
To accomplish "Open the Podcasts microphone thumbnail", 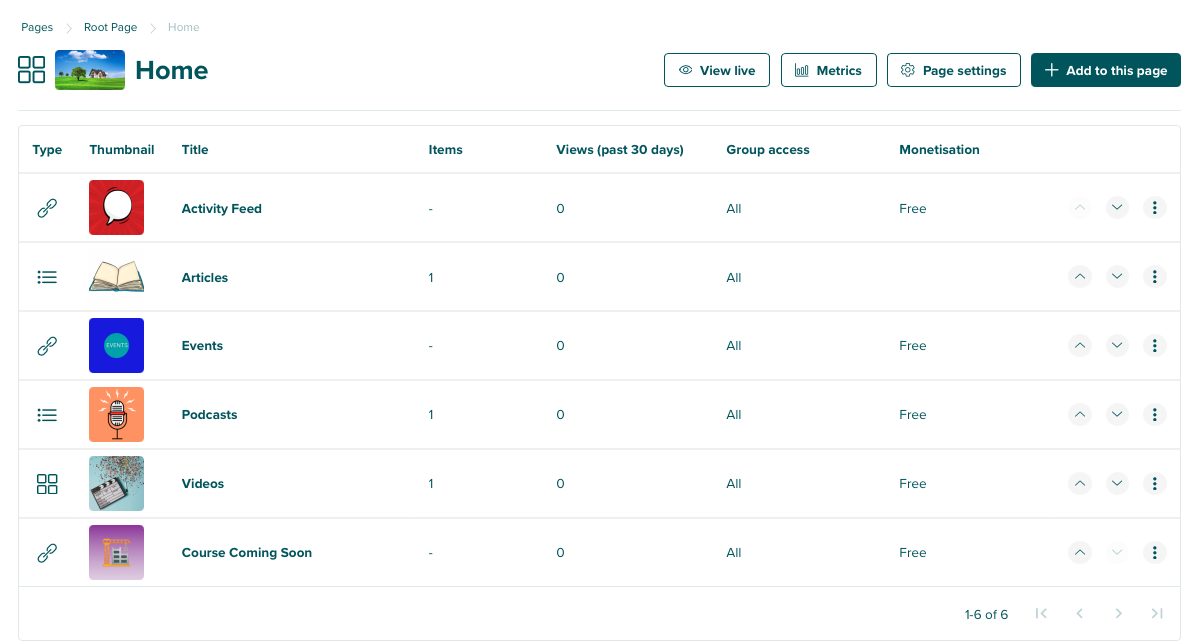I will 116,414.
